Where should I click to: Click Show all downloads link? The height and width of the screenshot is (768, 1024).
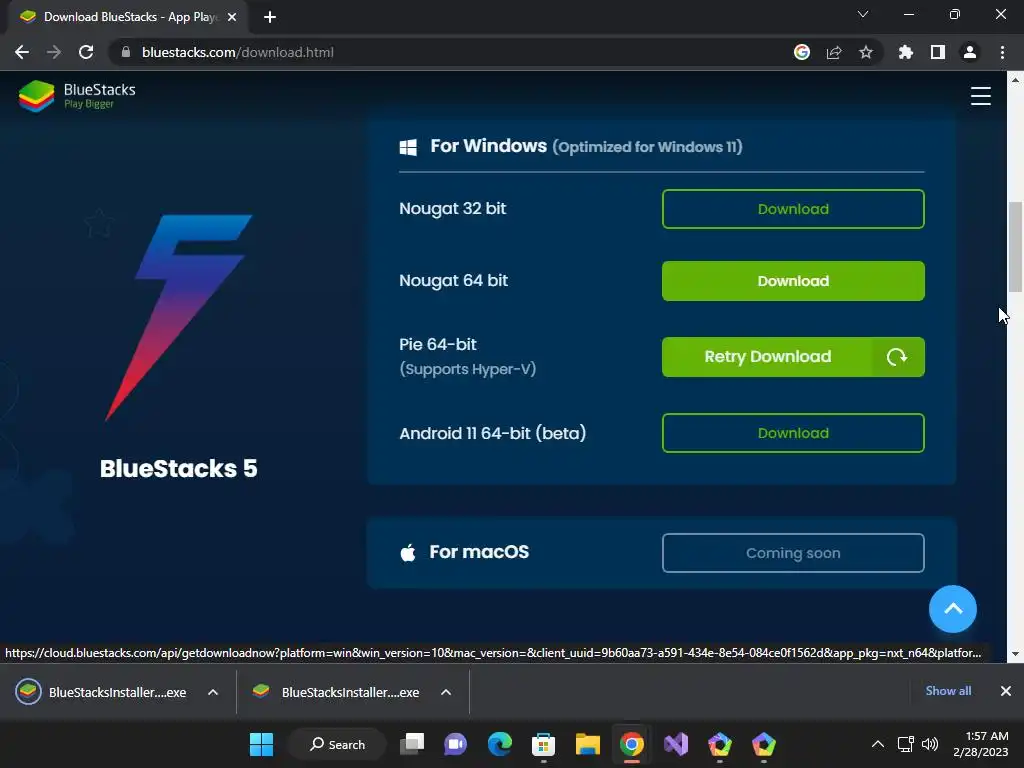pyautogui.click(x=948, y=691)
